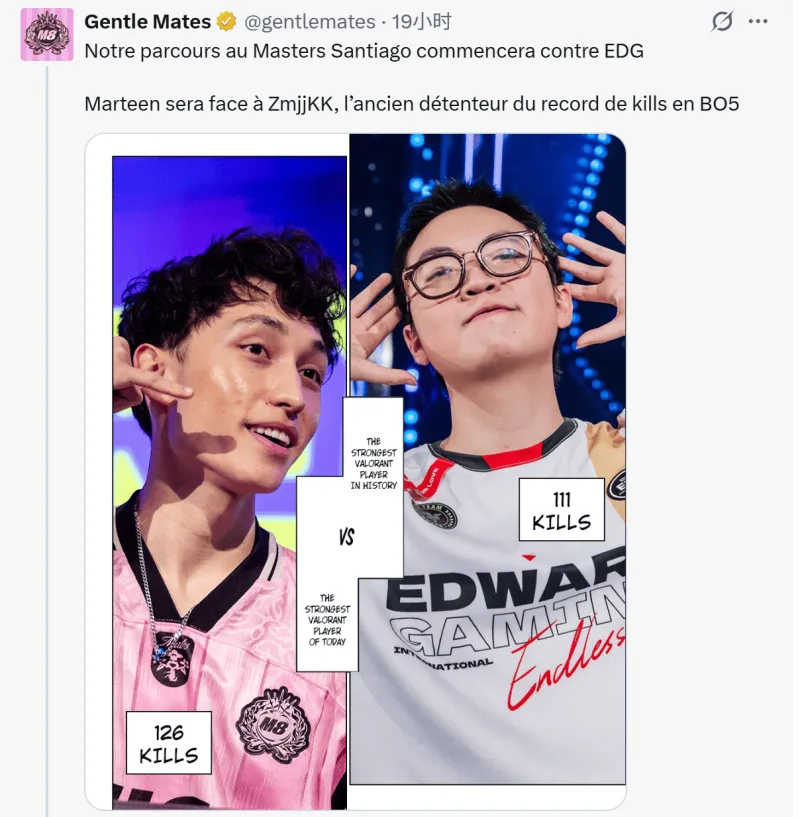Click the M8 crest on pink jersey

point(273,724)
